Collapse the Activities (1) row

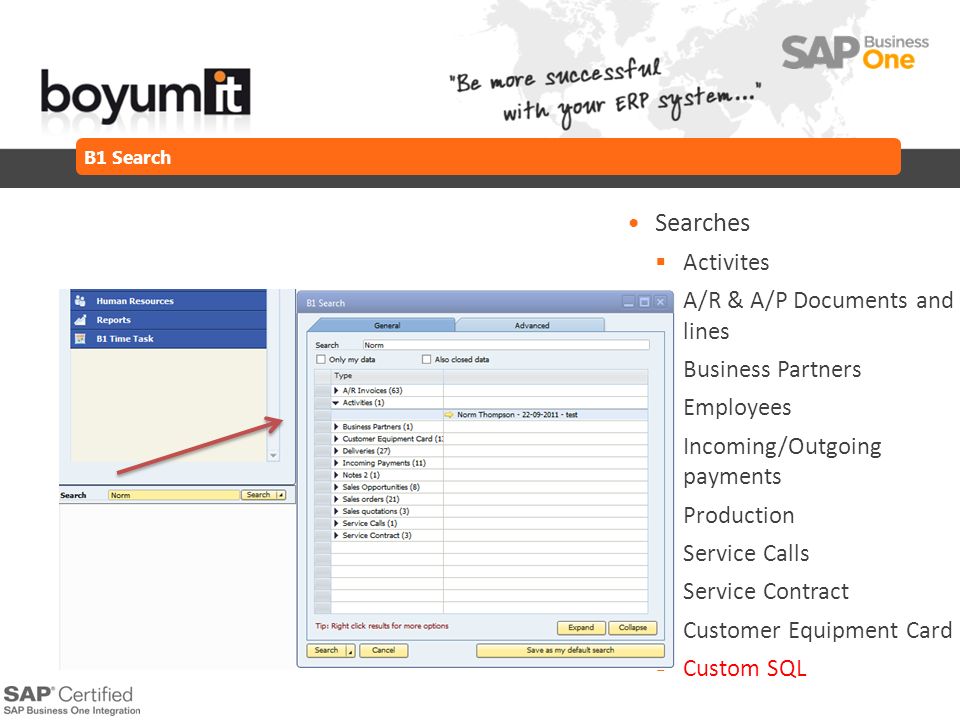[336, 403]
